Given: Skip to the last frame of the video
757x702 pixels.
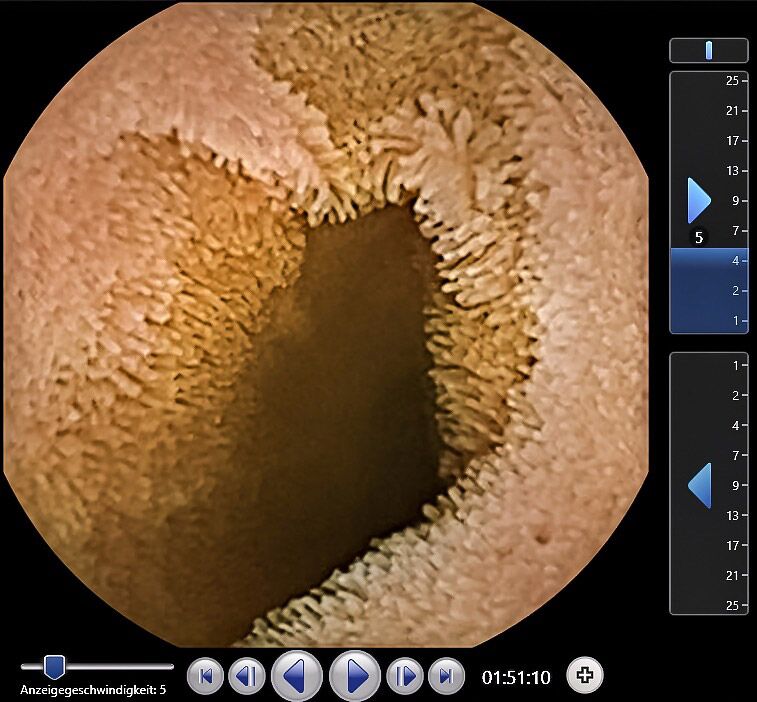Looking at the screenshot, I should click(446, 677).
